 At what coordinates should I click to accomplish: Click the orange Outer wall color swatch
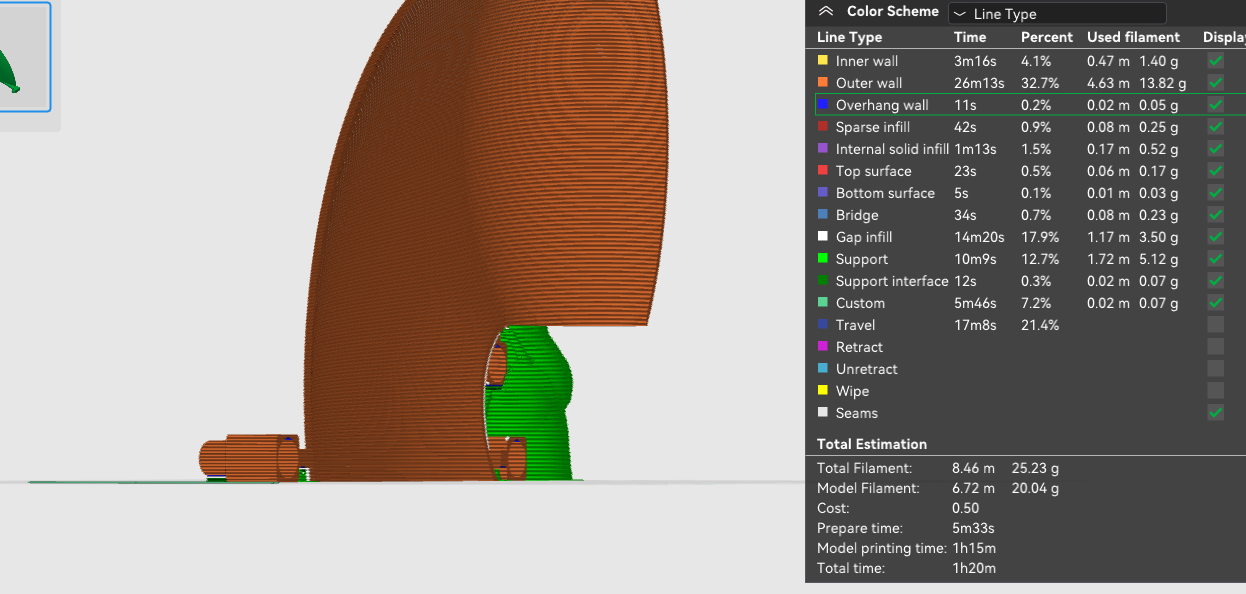823,83
